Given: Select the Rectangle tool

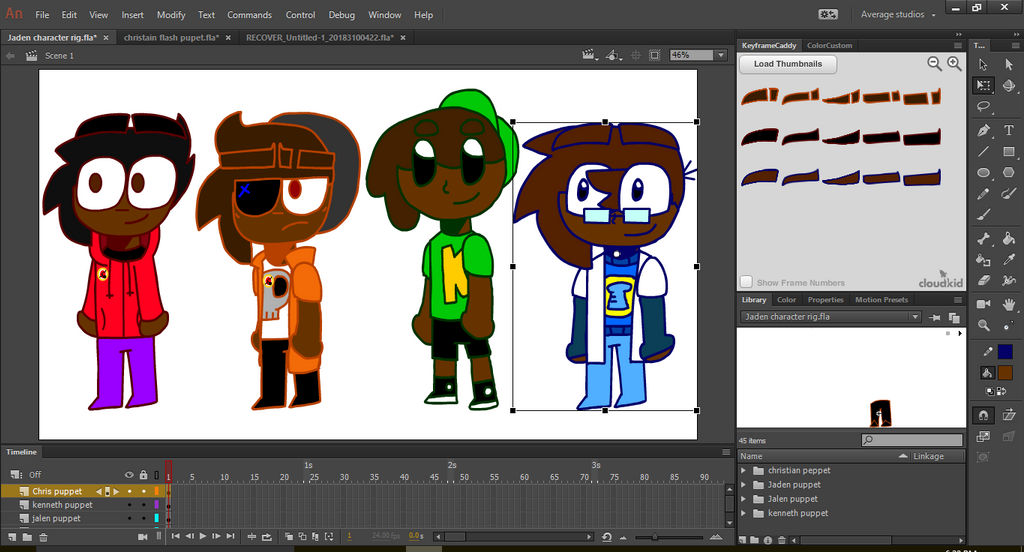Looking at the screenshot, I should [x=1009, y=152].
